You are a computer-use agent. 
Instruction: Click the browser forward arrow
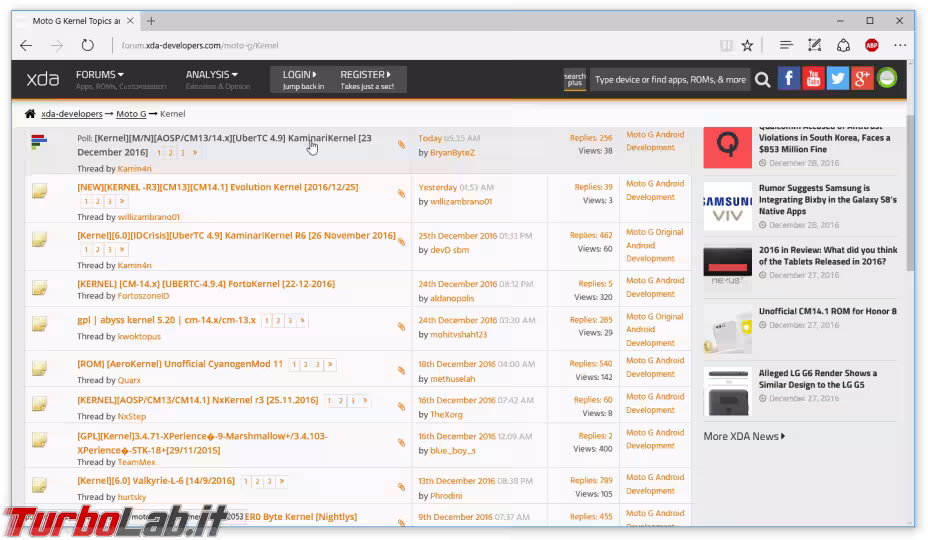57,46
